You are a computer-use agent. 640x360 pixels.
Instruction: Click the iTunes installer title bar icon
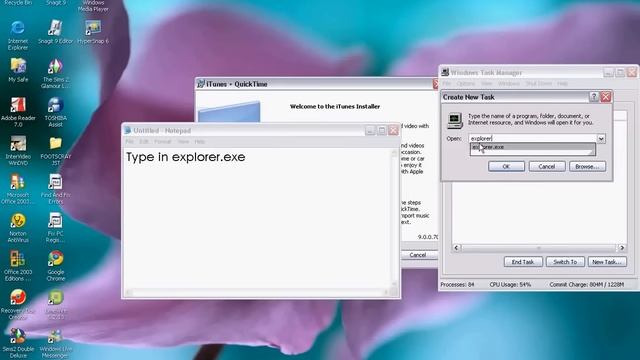[201, 84]
